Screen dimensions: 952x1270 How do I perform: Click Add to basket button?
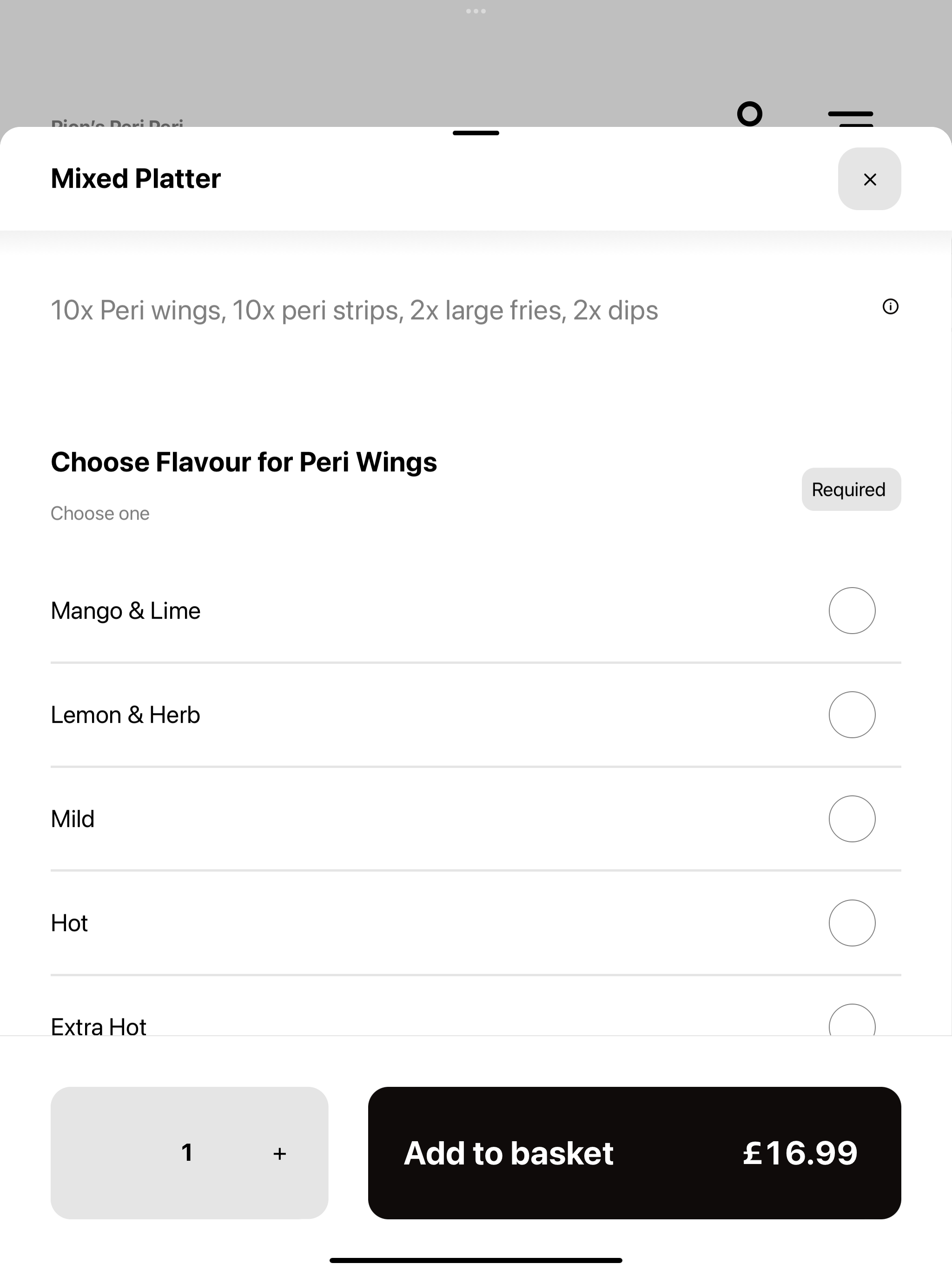point(635,1153)
